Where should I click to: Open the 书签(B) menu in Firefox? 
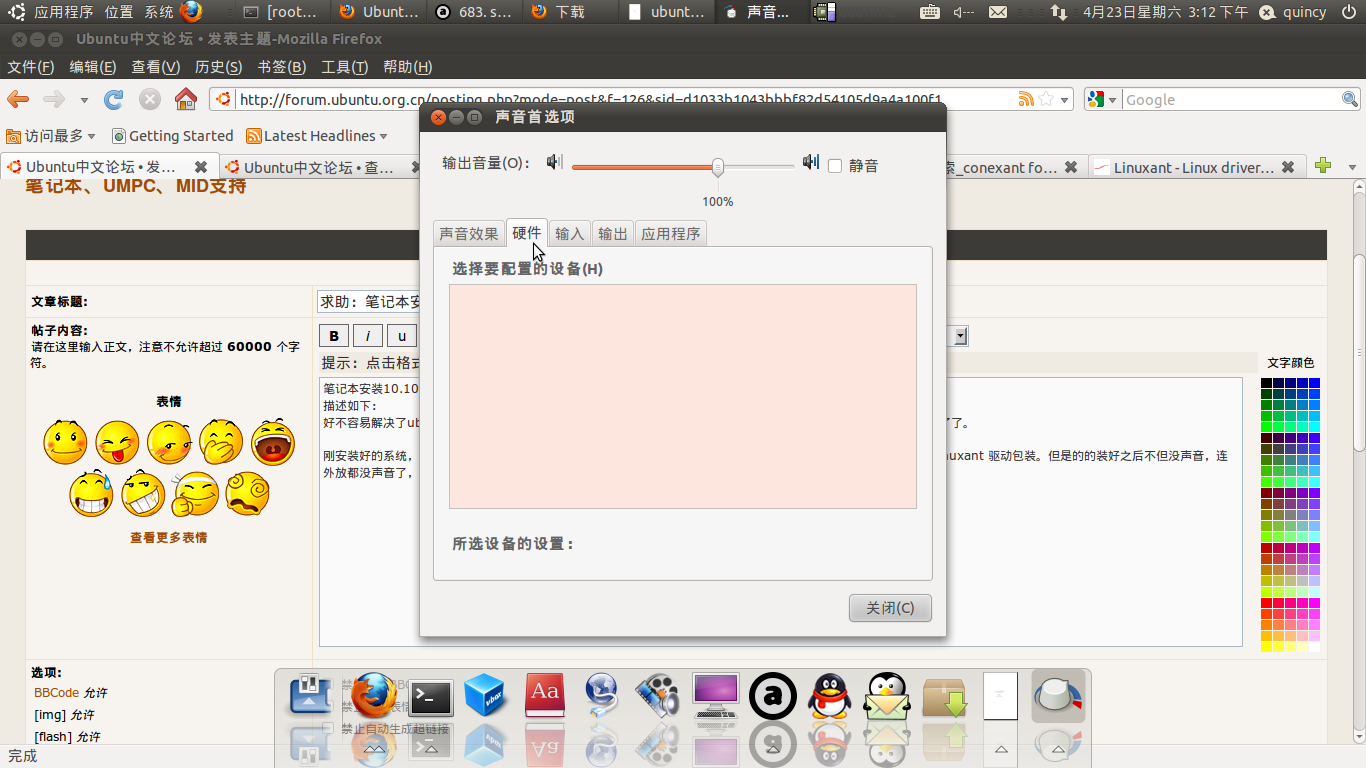(282, 67)
